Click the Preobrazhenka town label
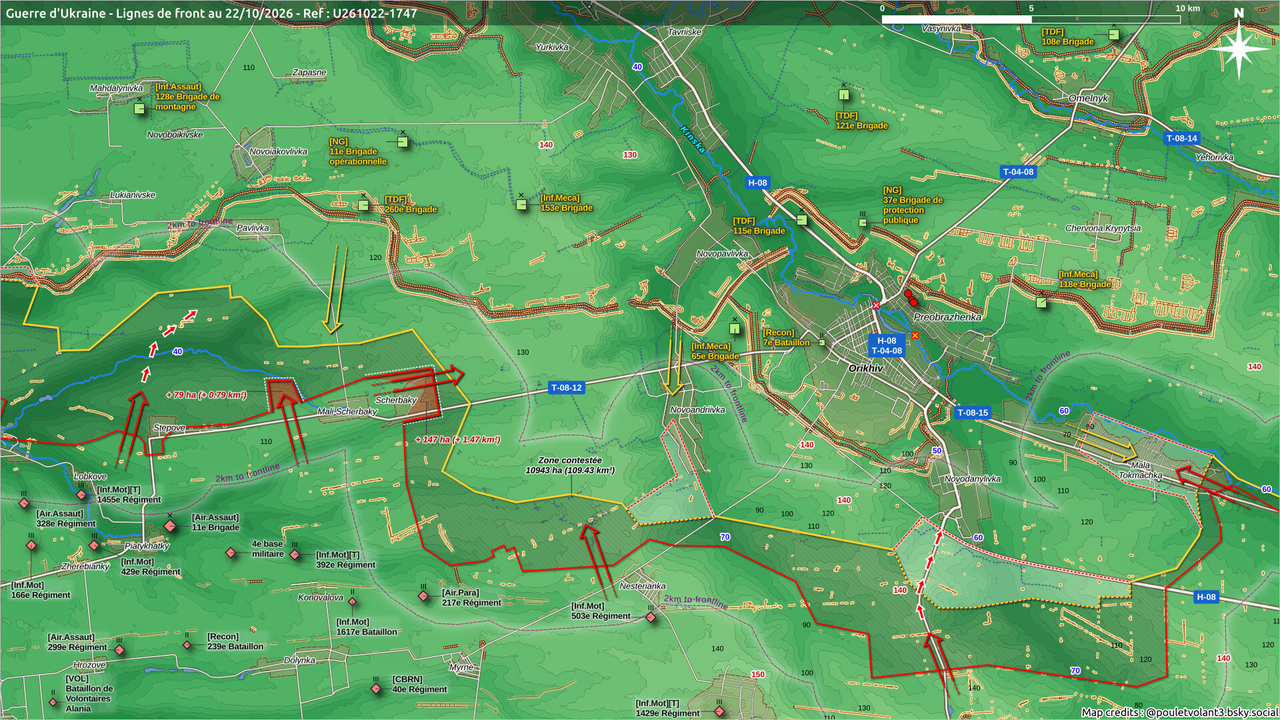Image resolution: width=1280 pixels, height=720 pixels. pyautogui.click(x=947, y=316)
